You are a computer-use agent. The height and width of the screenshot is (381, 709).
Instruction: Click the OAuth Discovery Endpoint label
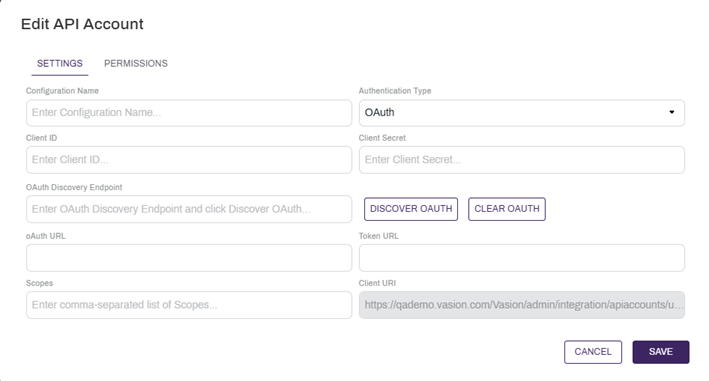74,187
